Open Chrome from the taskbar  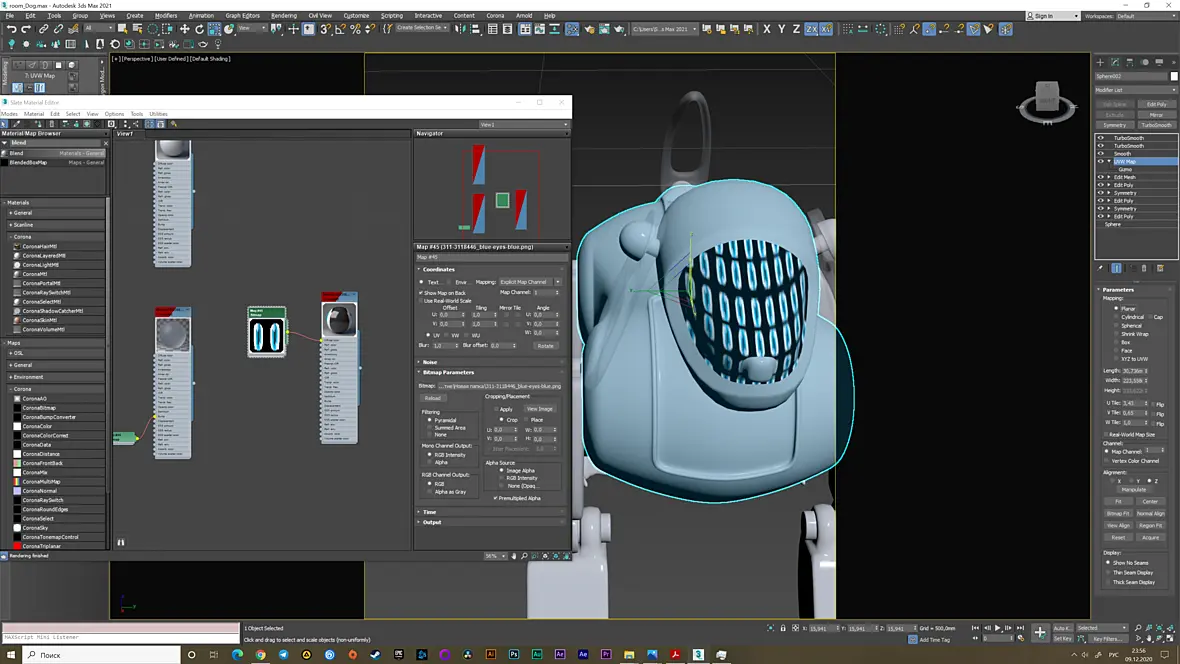pyautogui.click(x=260, y=655)
